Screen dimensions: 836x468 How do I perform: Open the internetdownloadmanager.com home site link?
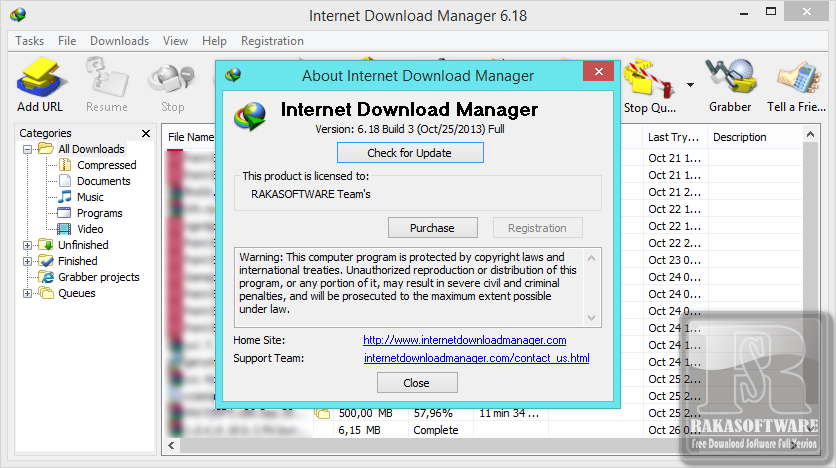pyautogui.click(x=464, y=340)
